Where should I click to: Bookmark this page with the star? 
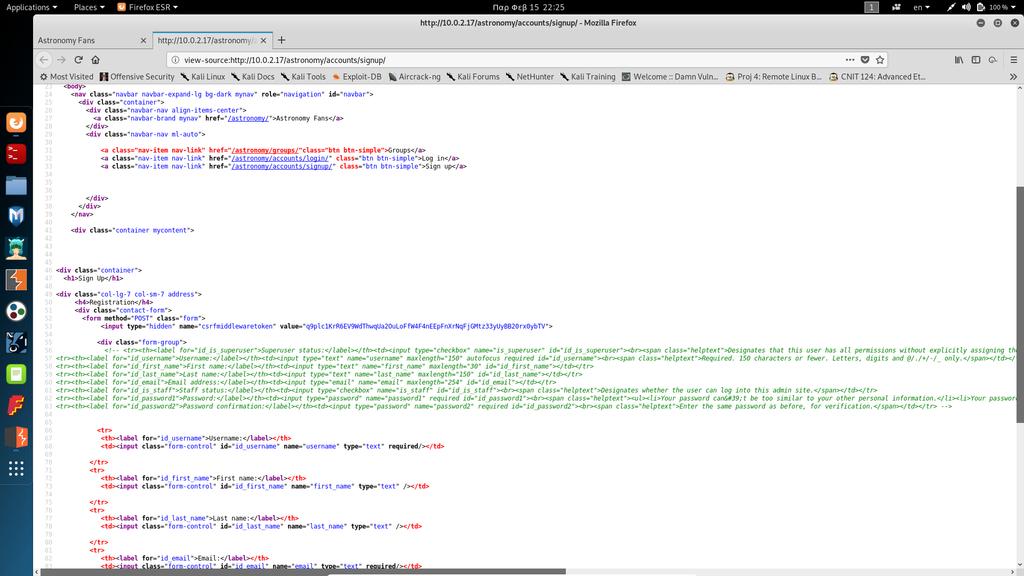pos(880,59)
